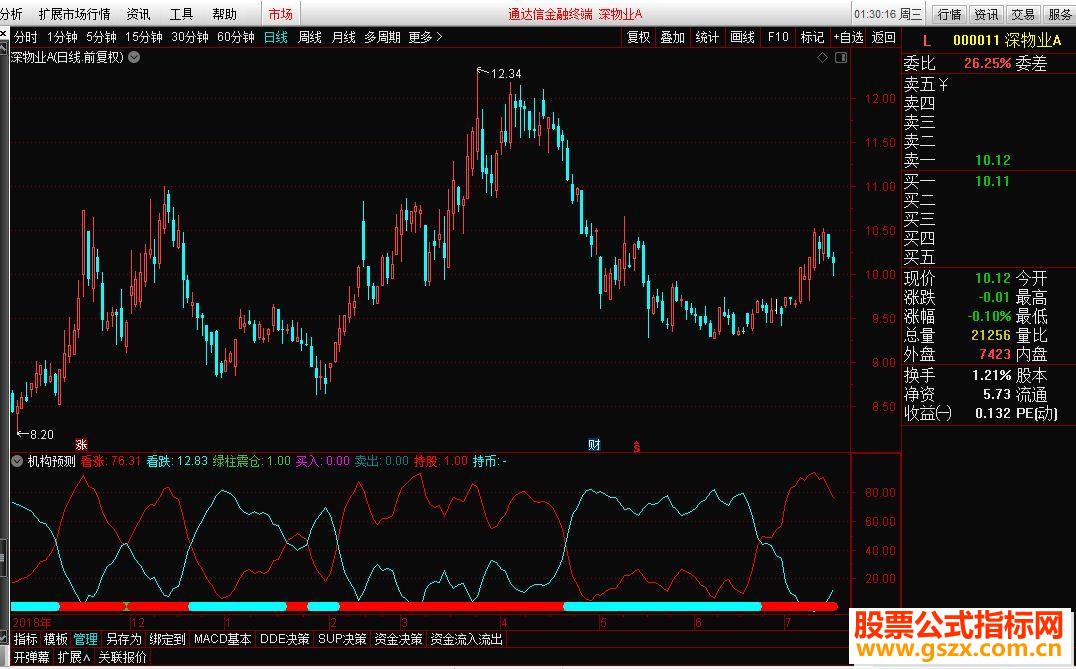Open the 扩展市场行情 menu
Screen dimensions: 1076x669
74,14
